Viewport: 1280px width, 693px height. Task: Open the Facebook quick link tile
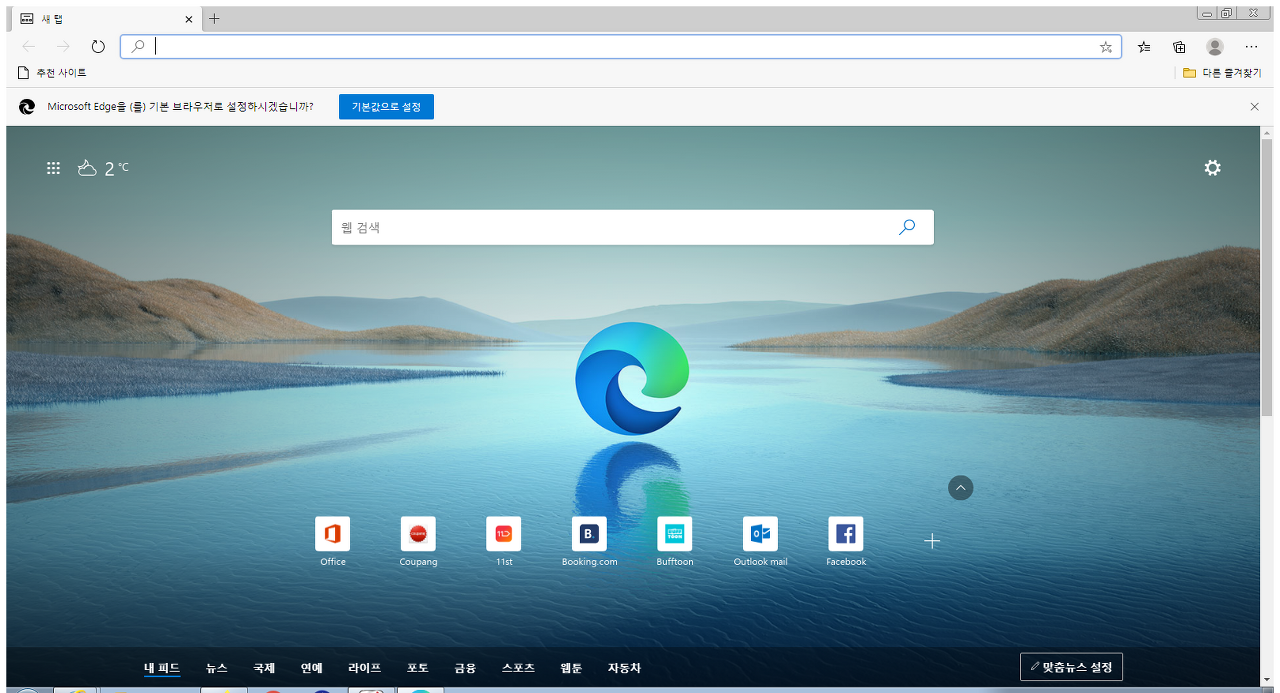846,542
